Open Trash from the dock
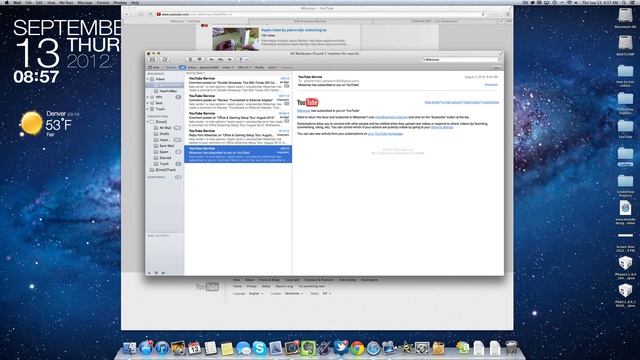Screen dimensions: 640x360 pos(511,348)
